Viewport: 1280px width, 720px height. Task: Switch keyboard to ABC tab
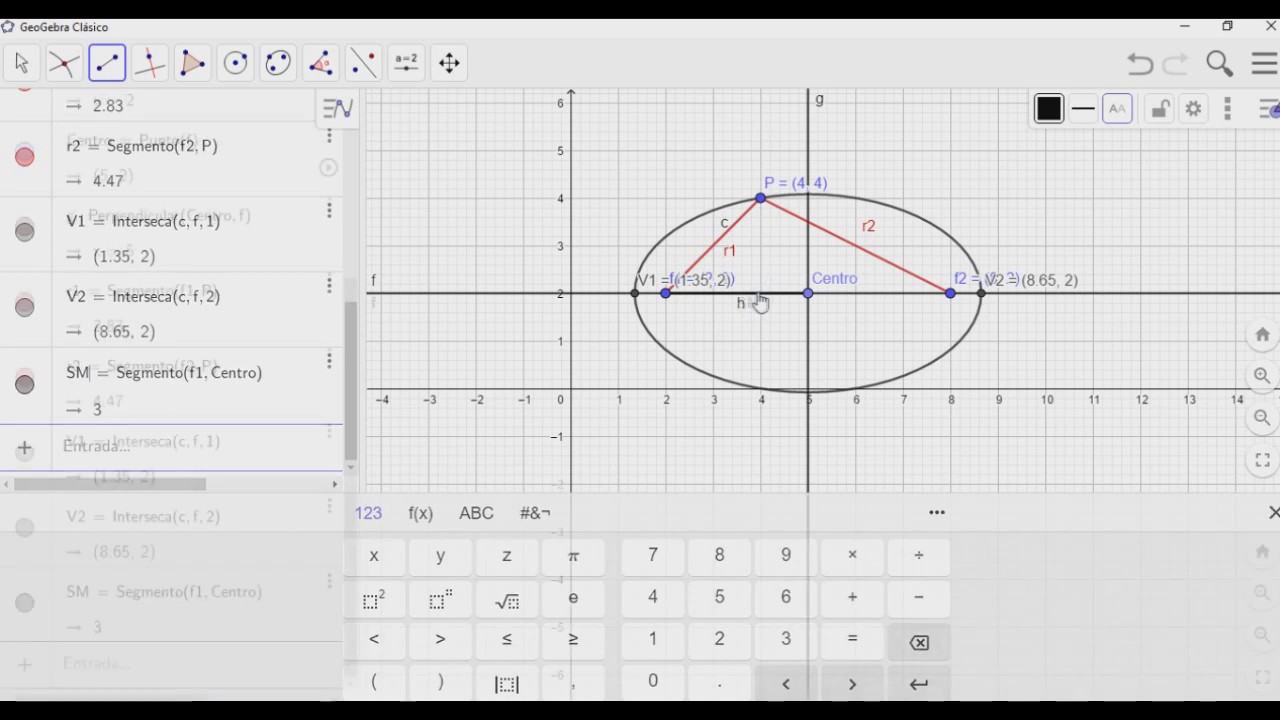pos(476,513)
